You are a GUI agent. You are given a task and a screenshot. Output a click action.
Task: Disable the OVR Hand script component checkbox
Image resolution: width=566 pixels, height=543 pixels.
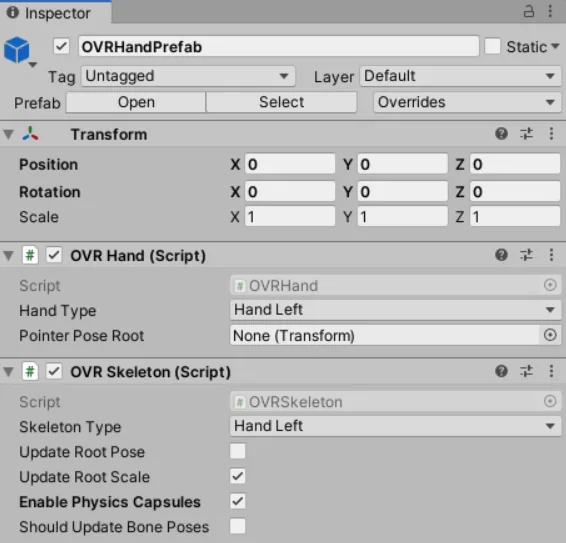(54, 255)
